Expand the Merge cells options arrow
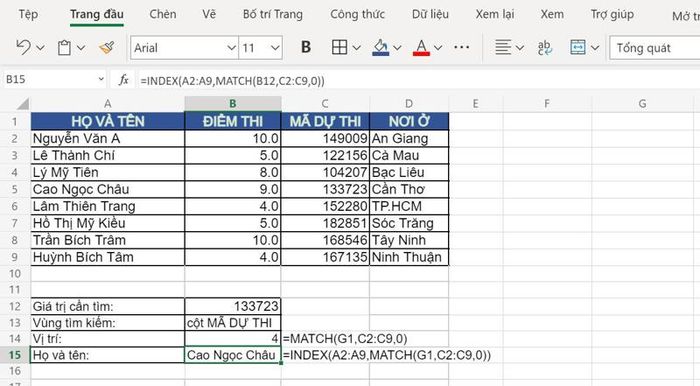This screenshot has width=700, height=386. (595, 48)
